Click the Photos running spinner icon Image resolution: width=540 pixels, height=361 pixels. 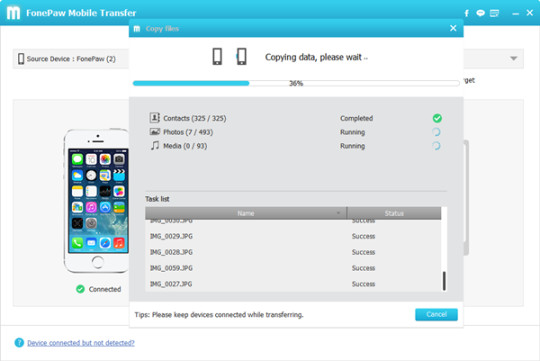click(x=436, y=132)
